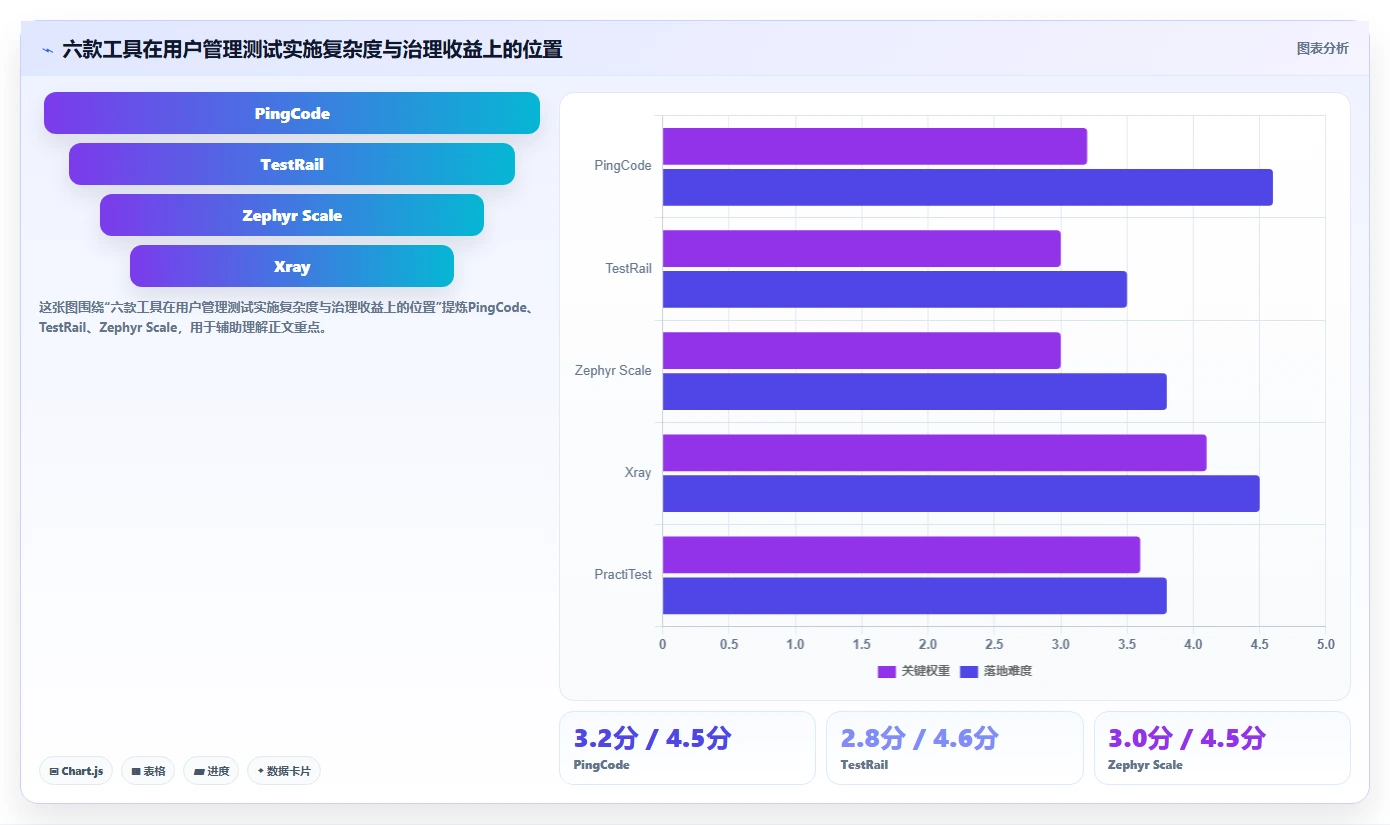Viewport: 1390px width, 825px height.
Task: Click the TestRail blue 落地难度 bar
Action: point(895,289)
